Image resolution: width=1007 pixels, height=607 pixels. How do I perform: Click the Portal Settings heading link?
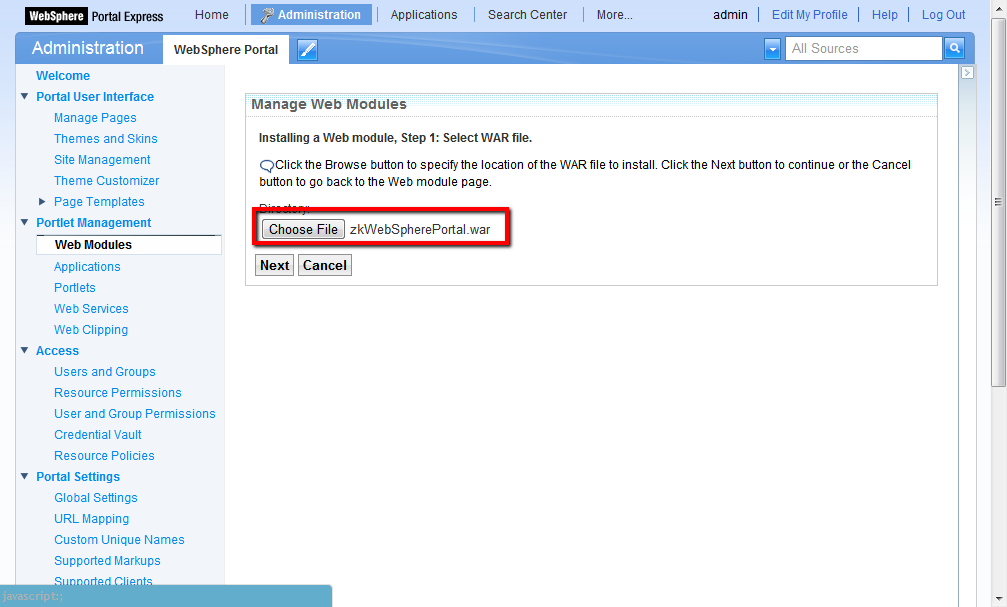click(78, 477)
